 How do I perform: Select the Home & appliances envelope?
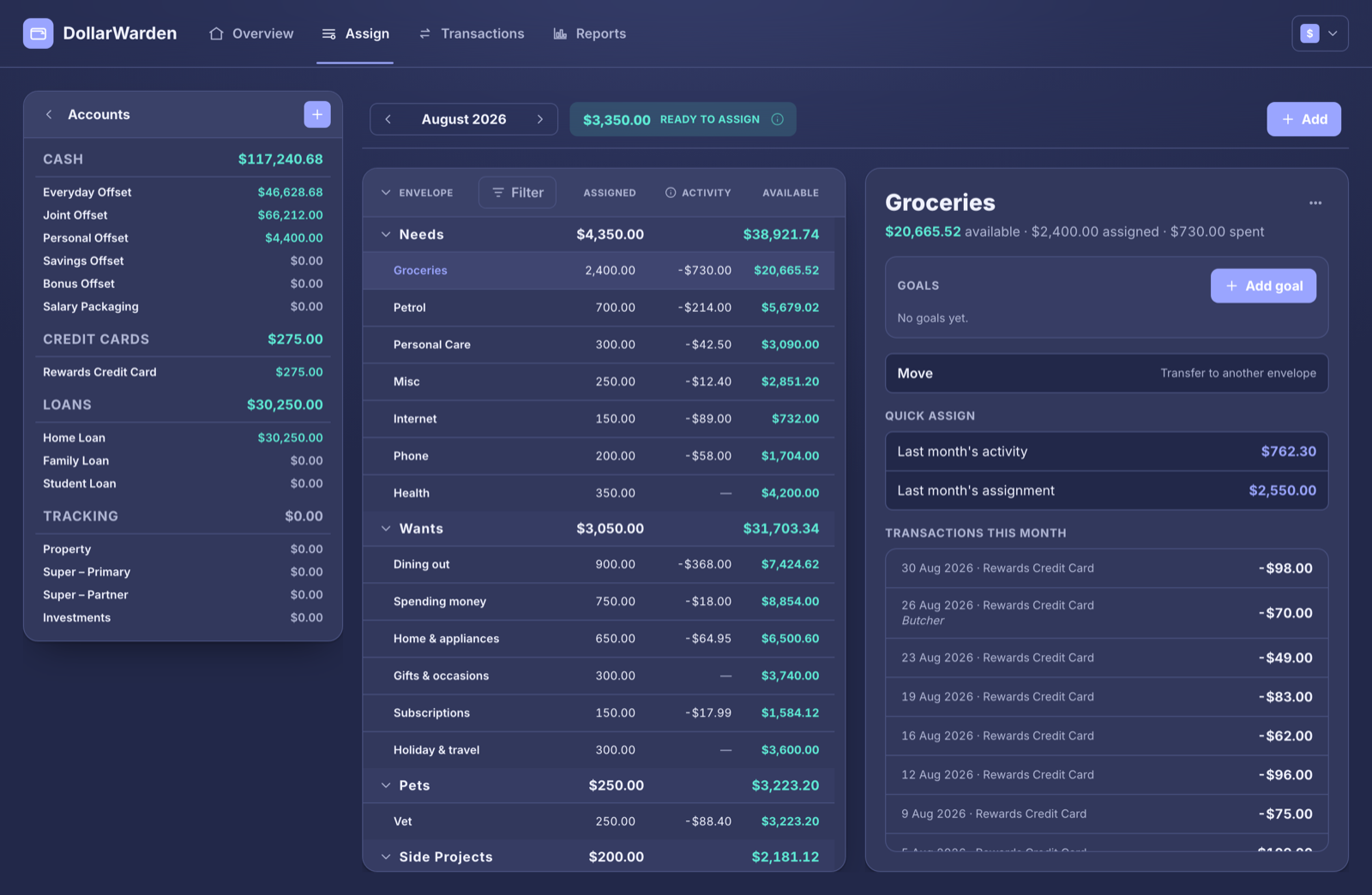tap(599, 639)
